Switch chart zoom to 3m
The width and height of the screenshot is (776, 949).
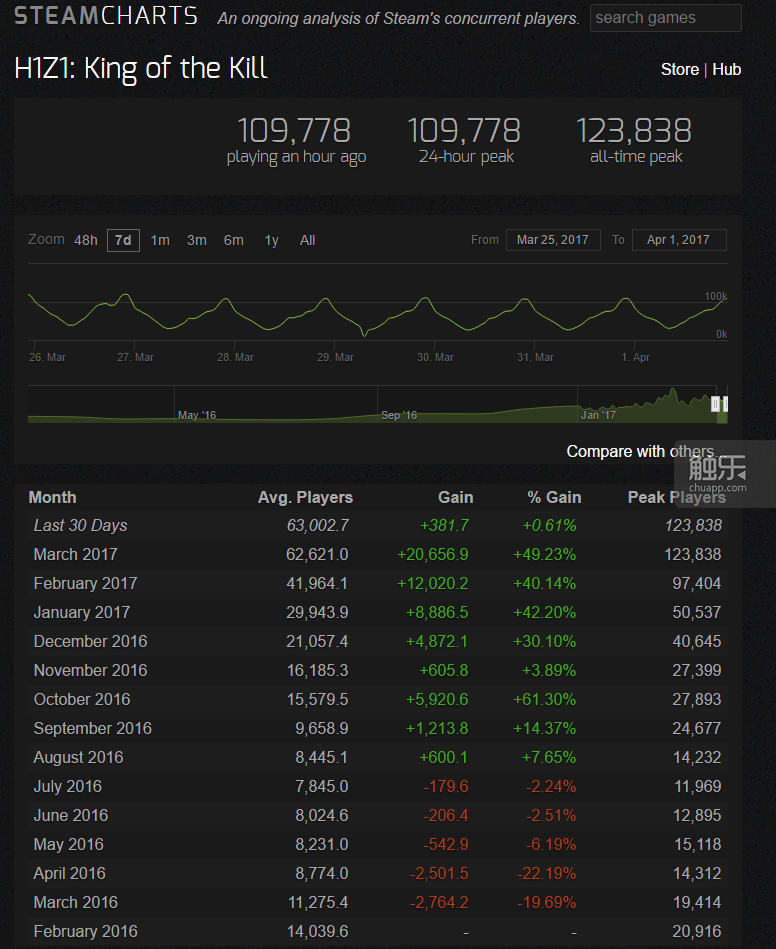pos(197,240)
